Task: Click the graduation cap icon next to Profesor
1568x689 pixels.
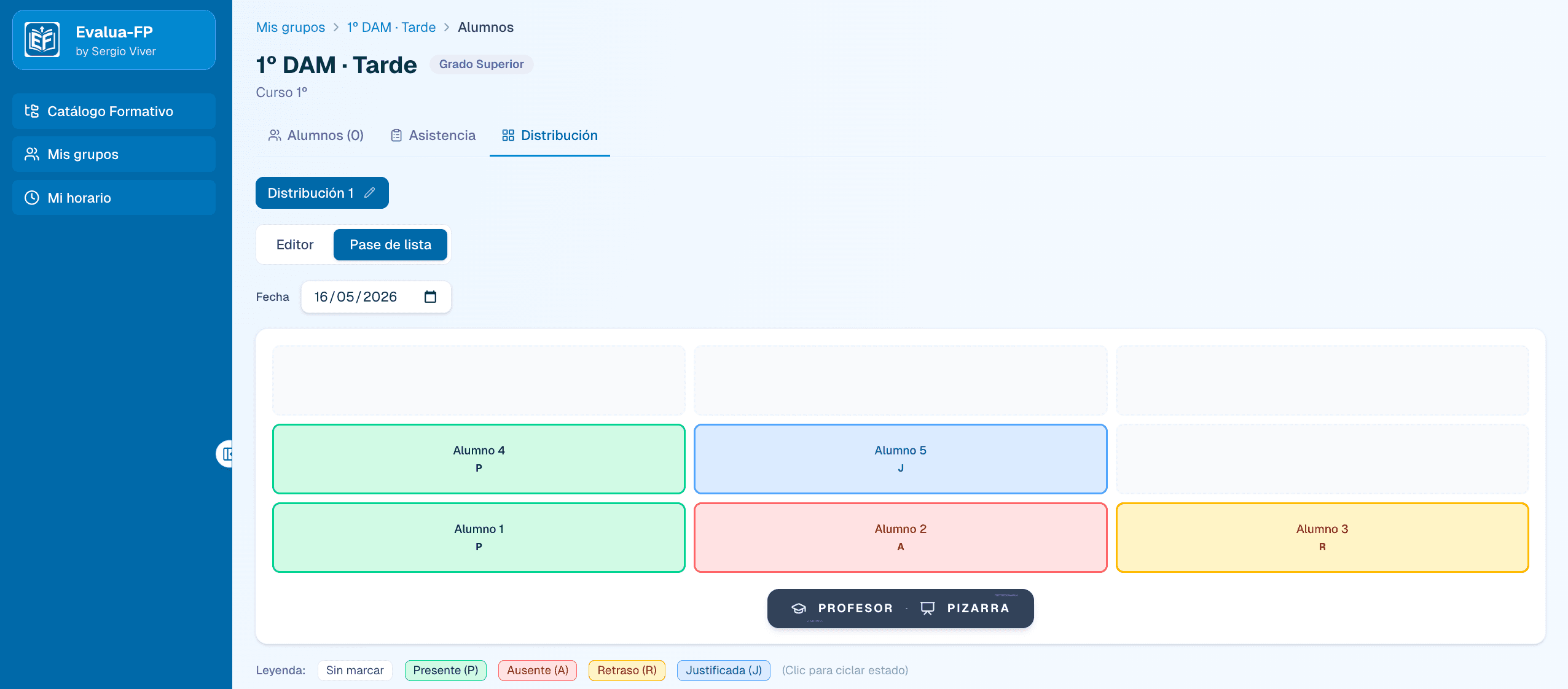Action: [x=799, y=608]
